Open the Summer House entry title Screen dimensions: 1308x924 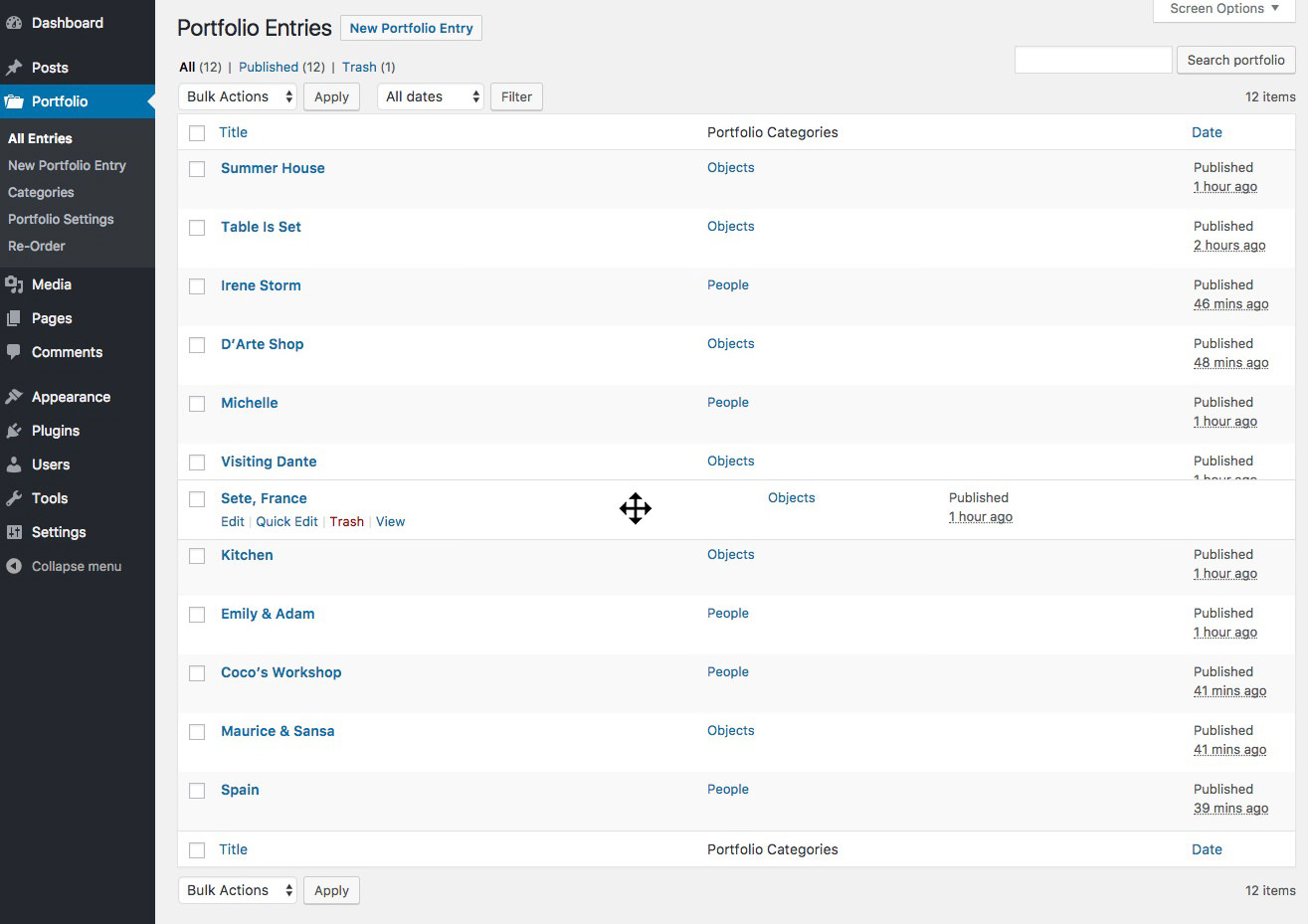click(x=273, y=168)
